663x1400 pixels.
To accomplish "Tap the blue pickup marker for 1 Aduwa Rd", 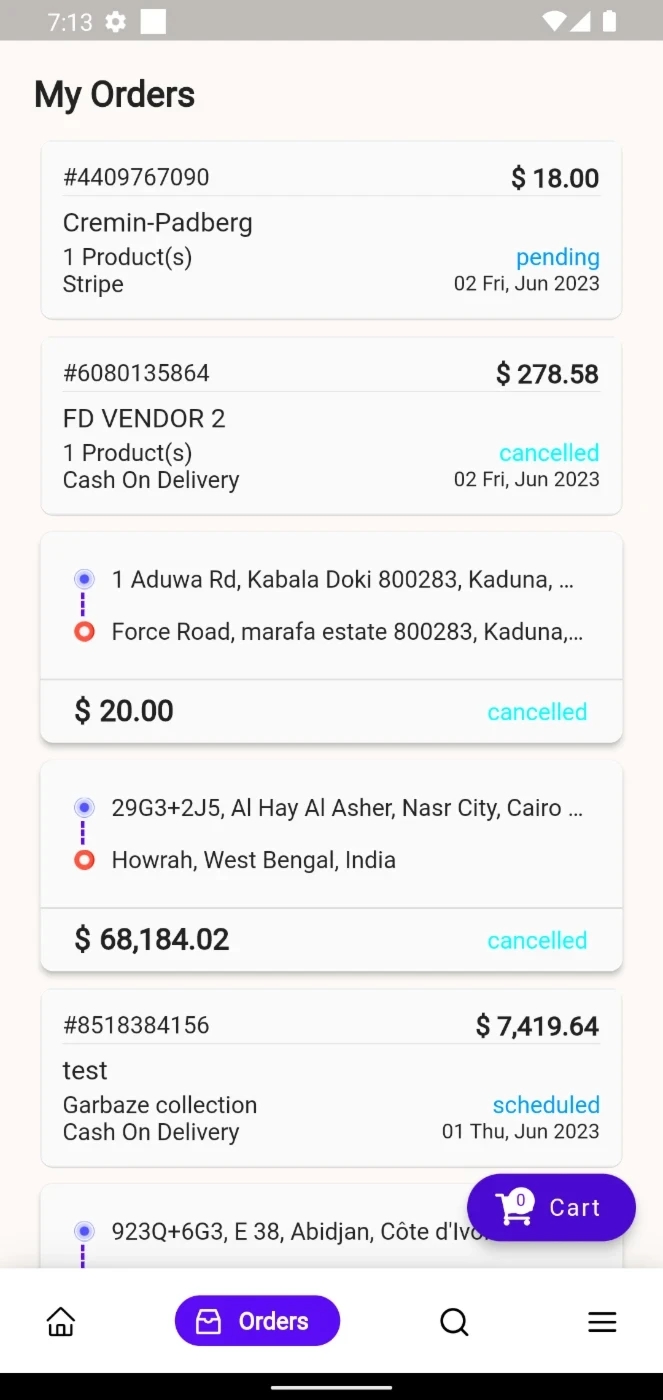I will 84,579.
